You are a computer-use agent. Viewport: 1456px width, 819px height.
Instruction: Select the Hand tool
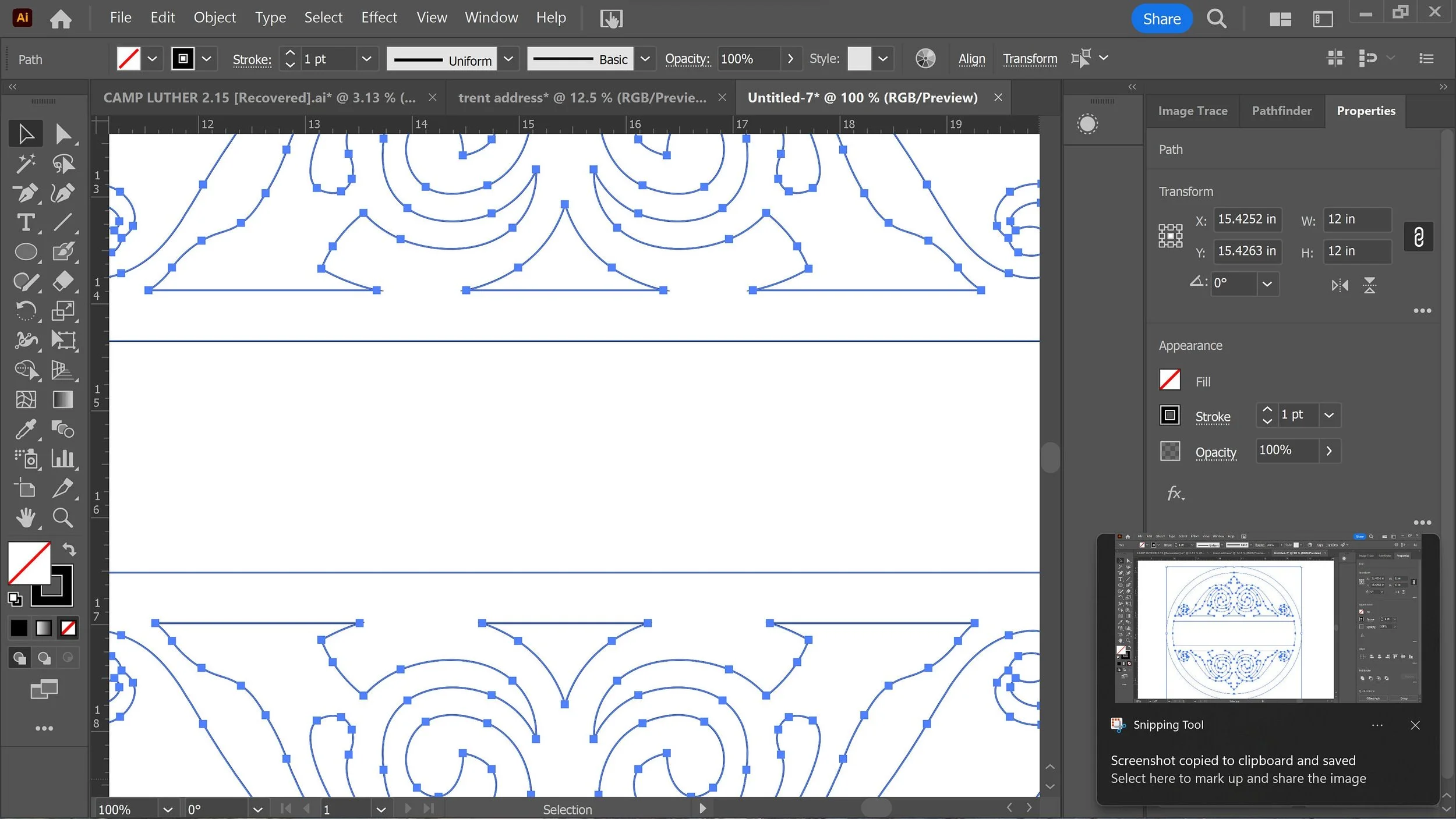(26, 517)
